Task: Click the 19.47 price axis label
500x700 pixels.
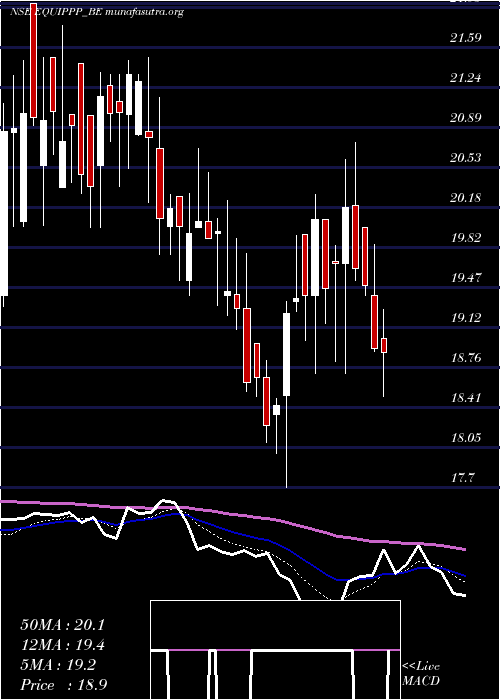Action: [x=466, y=277]
